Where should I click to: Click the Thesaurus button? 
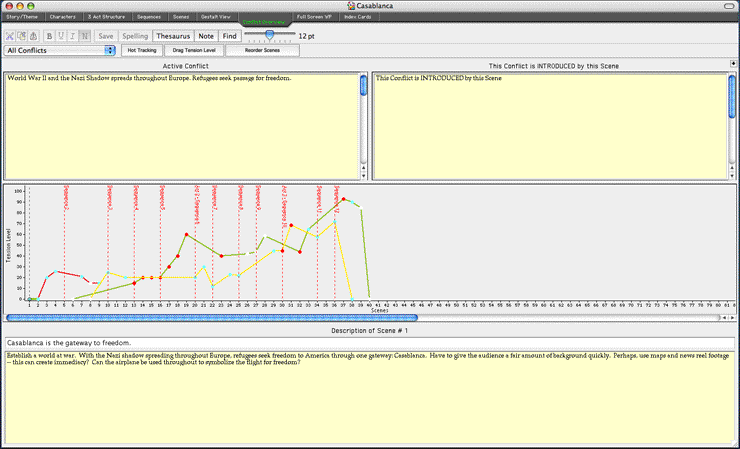[x=172, y=36]
